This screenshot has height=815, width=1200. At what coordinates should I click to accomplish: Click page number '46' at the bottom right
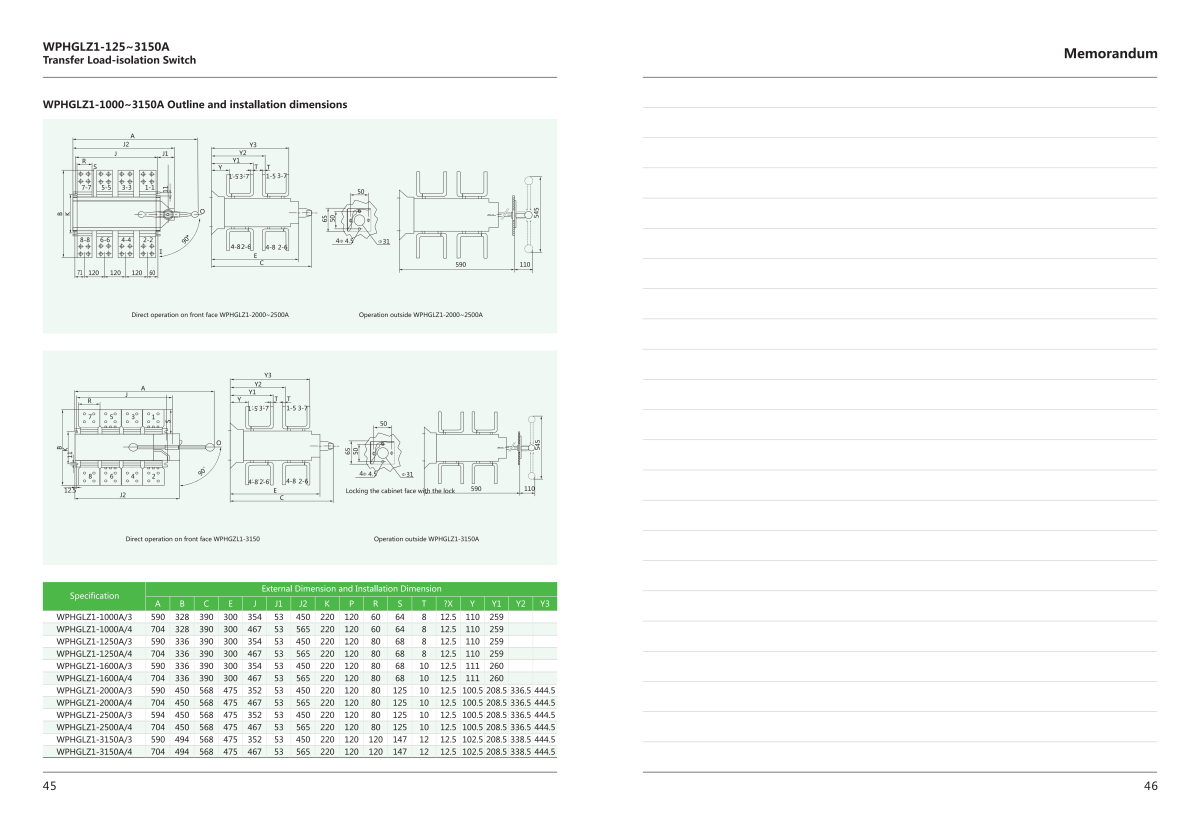[x=1150, y=787]
